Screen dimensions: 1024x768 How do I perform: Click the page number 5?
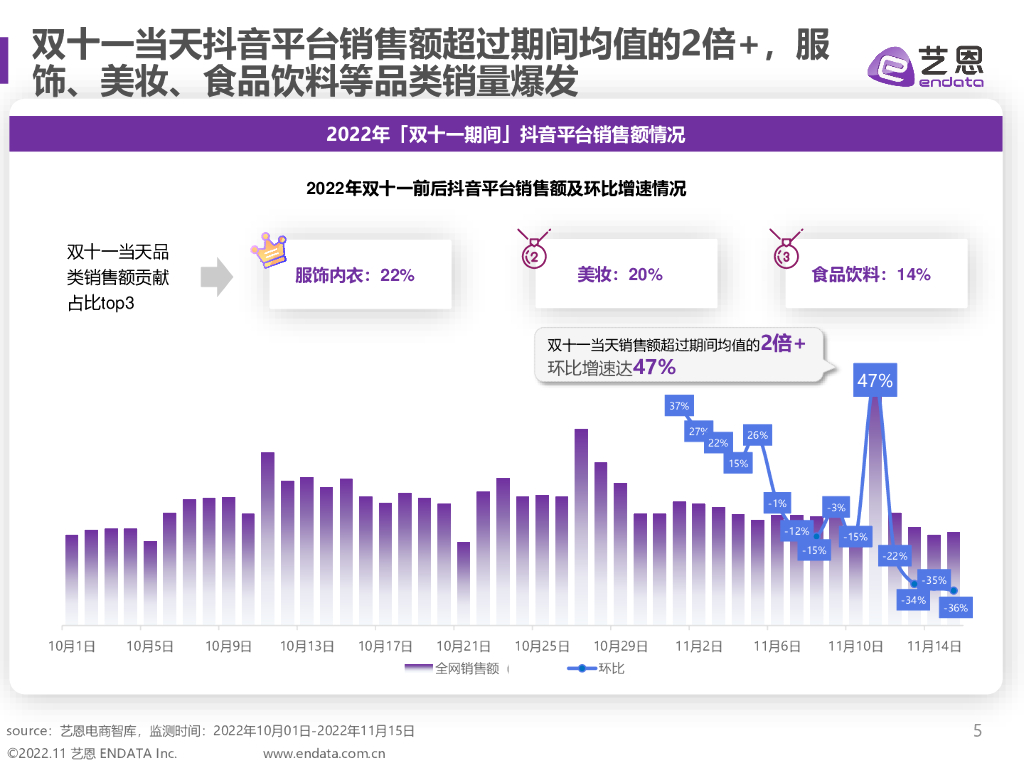[977, 730]
